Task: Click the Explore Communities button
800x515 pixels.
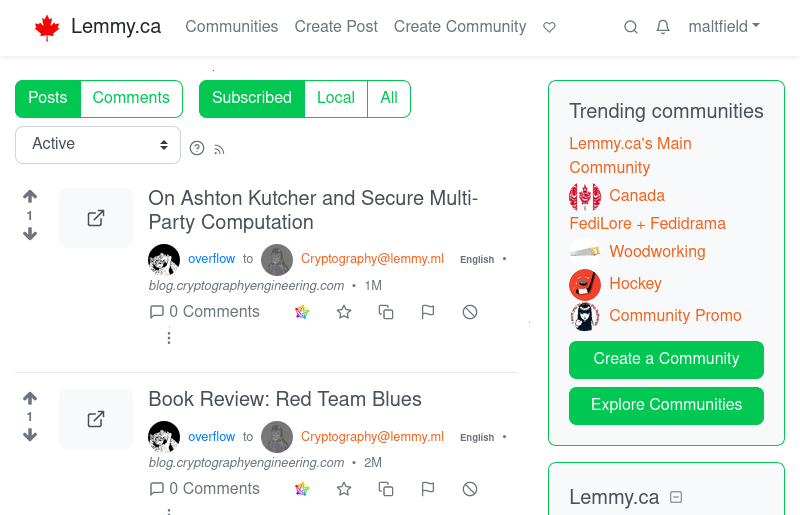Action: pos(666,405)
